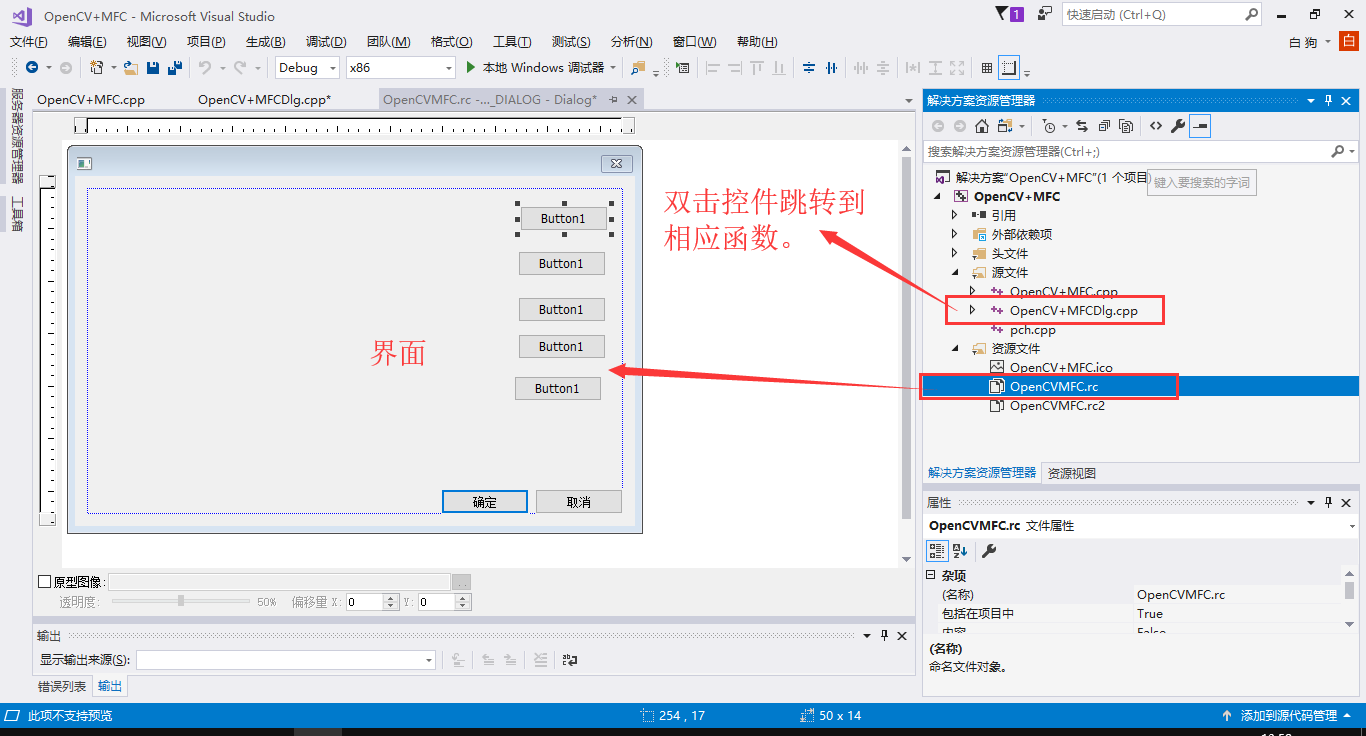Viewport: 1366px width, 736px height.
Task: Open the 文件(F) menu
Action: point(29,41)
